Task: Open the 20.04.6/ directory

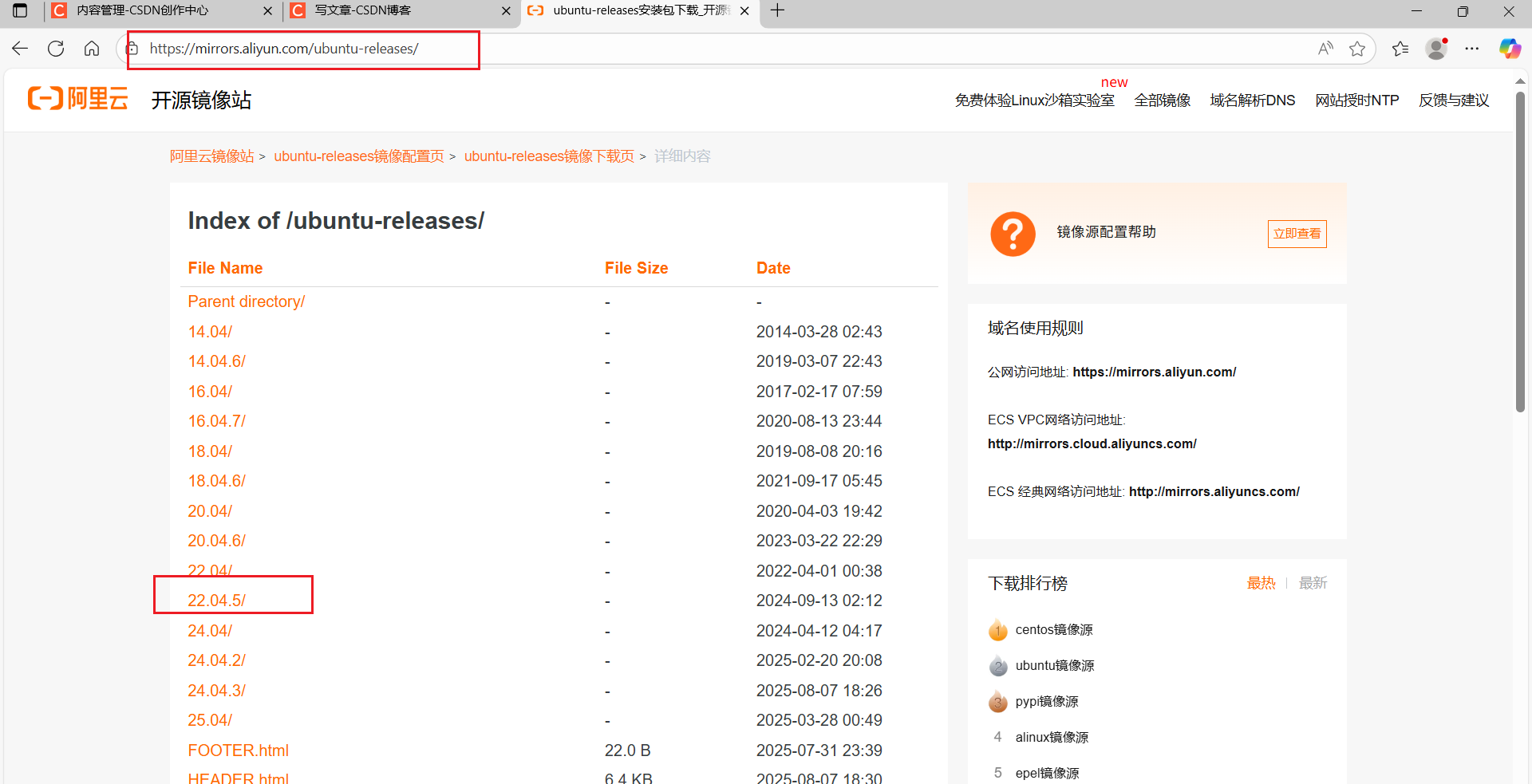Action: point(216,541)
